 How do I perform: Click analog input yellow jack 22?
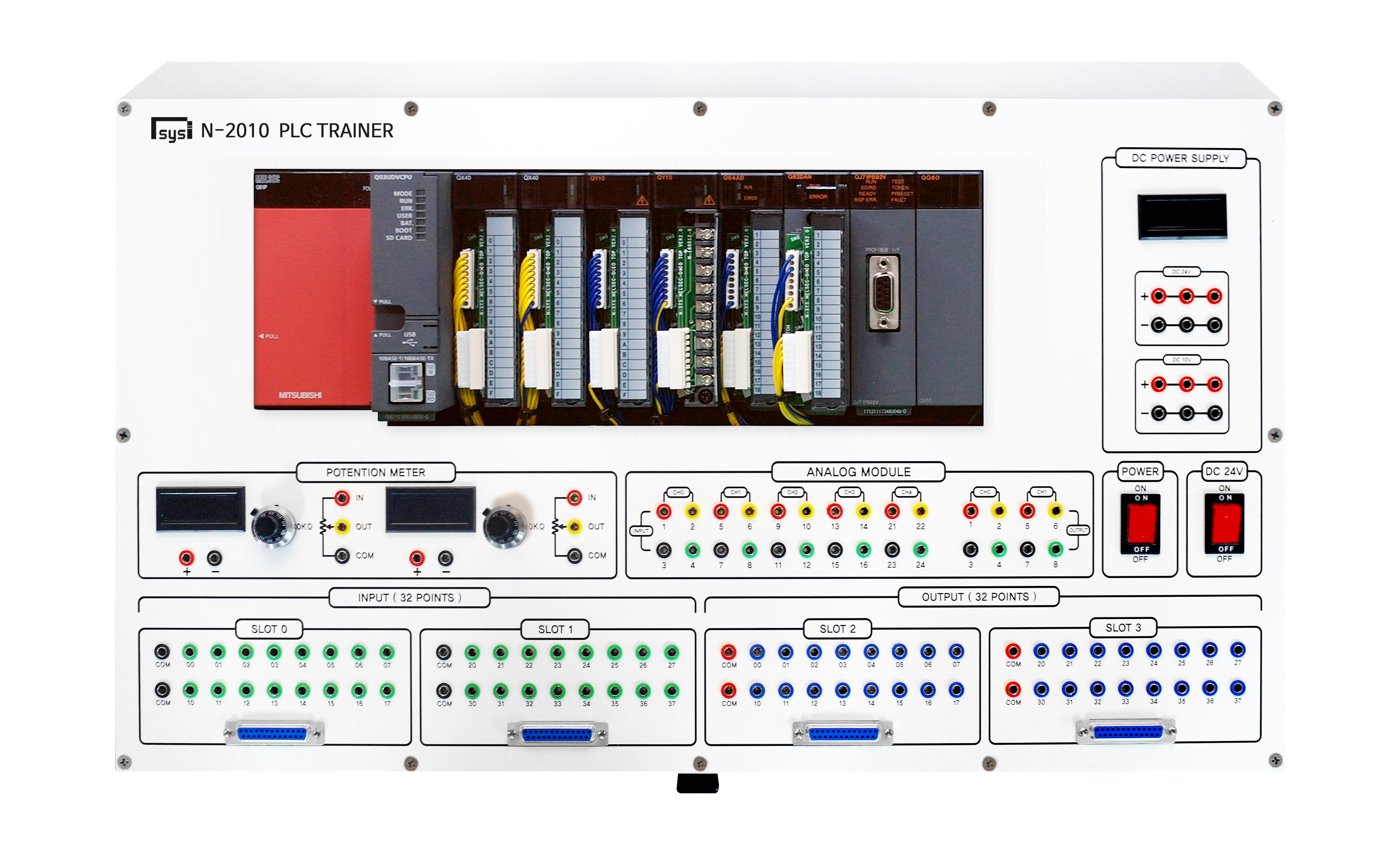coord(920,511)
